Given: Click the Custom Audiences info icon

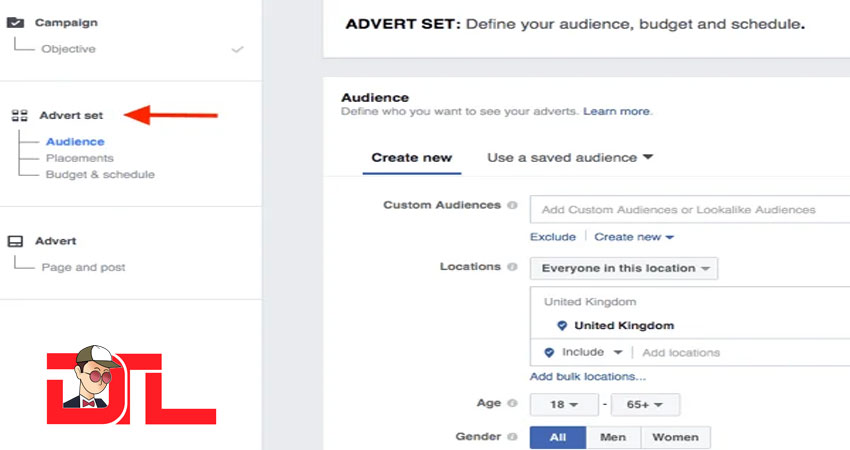Looking at the screenshot, I should (x=512, y=205).
